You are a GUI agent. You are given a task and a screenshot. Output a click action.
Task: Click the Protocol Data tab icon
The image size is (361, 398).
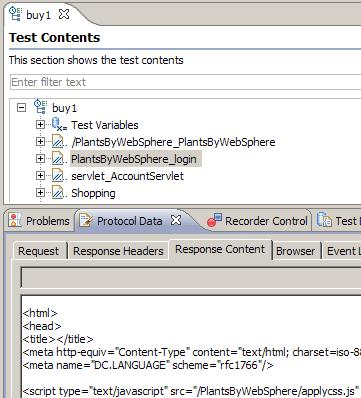pos(86,220)
